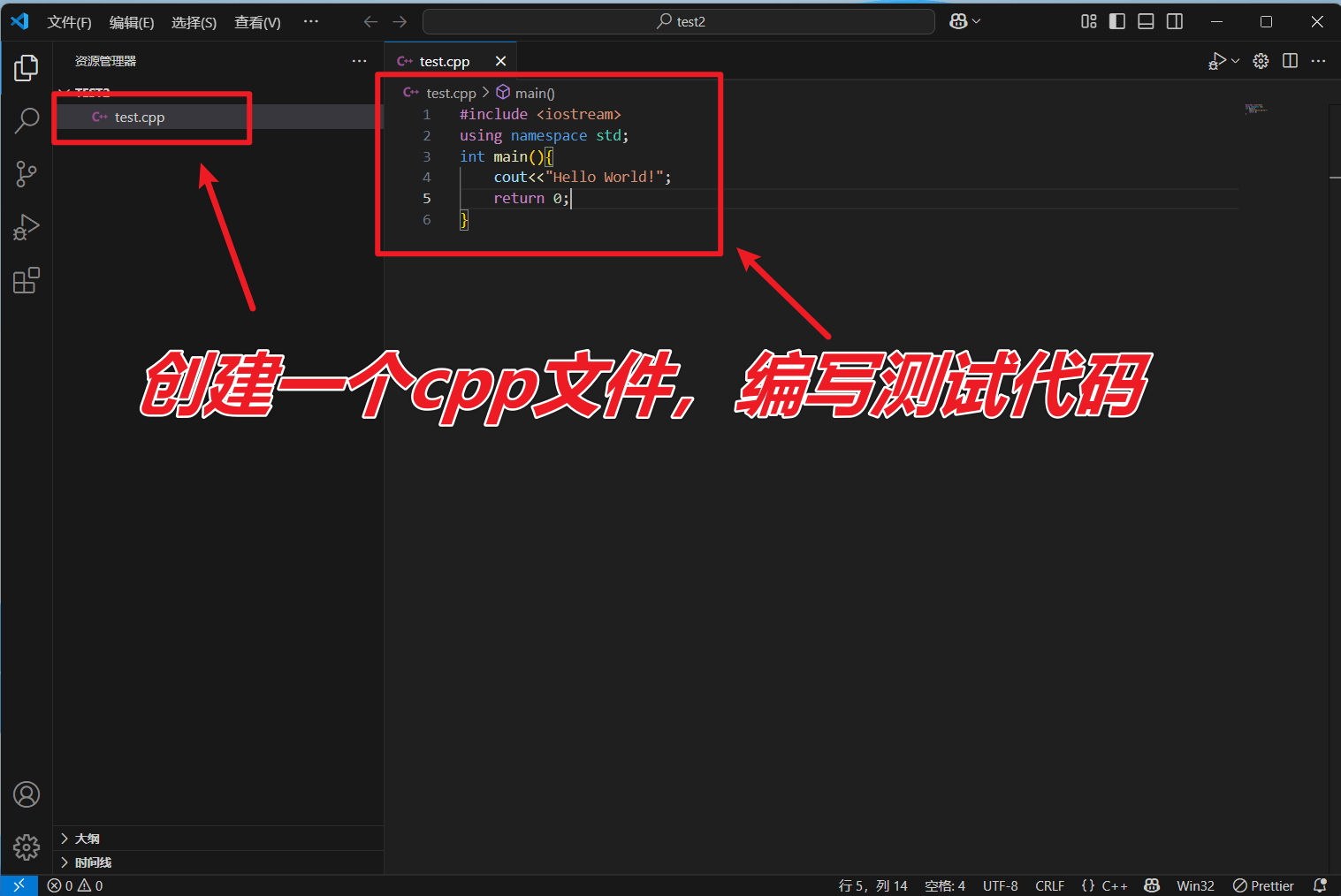Viewport: 1341px width, 896px height.
Task: Expand the 大纲 outline section
Action: (87, 839)
